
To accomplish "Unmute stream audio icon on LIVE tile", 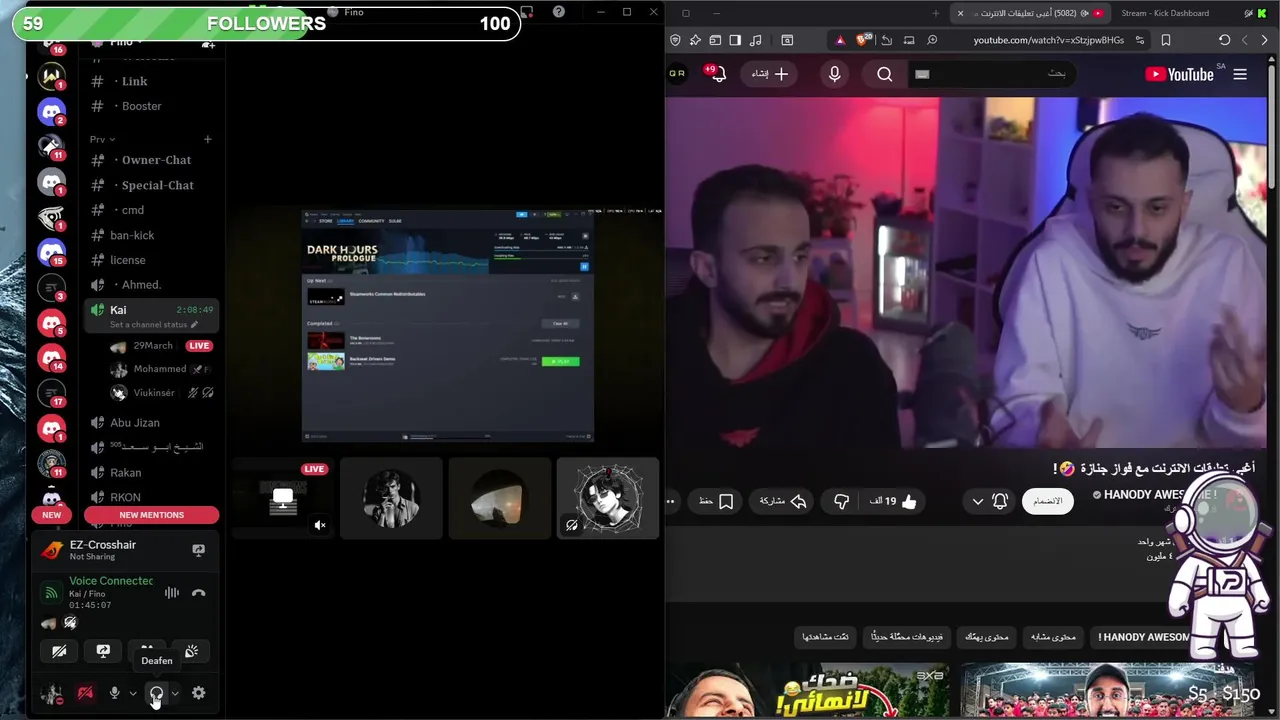I will (x=320, y=525).
